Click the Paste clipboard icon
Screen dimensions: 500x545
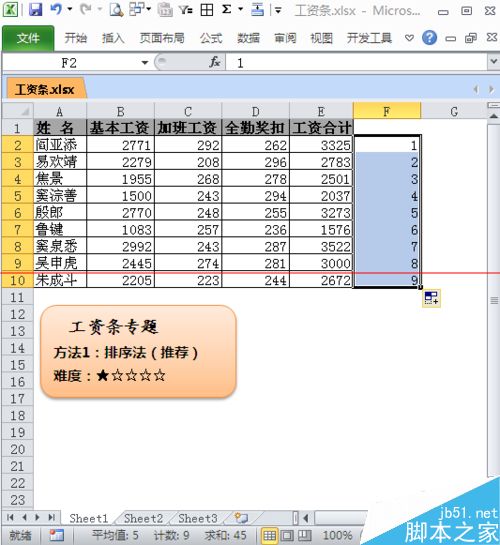pyautogui.click(x=165, y=9)
